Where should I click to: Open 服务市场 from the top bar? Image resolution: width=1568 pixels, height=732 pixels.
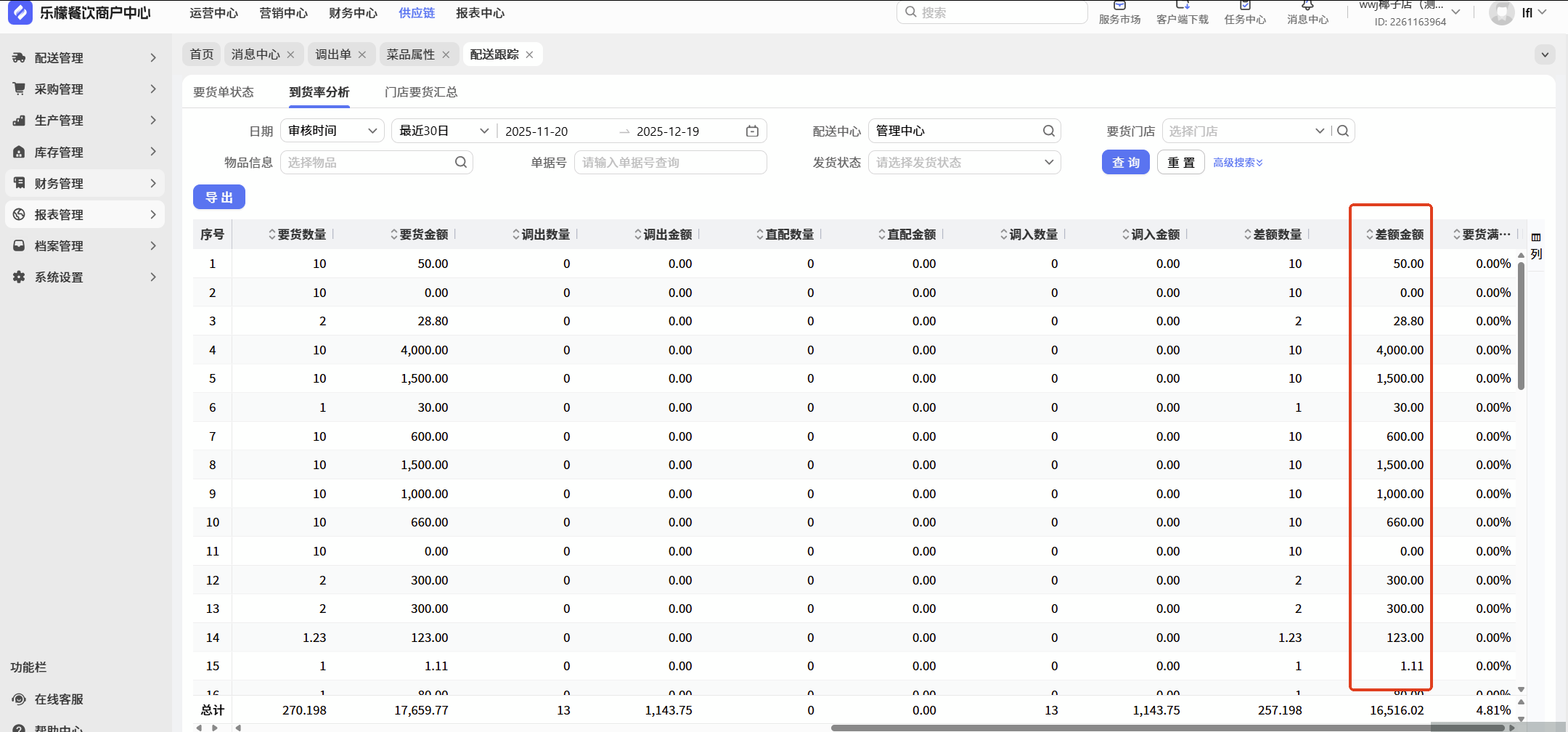(x=1119, y=13)
